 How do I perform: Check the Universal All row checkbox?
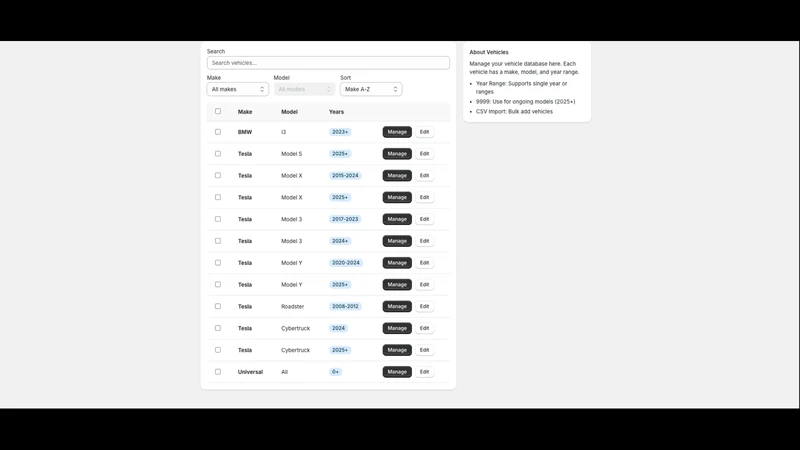218,372
